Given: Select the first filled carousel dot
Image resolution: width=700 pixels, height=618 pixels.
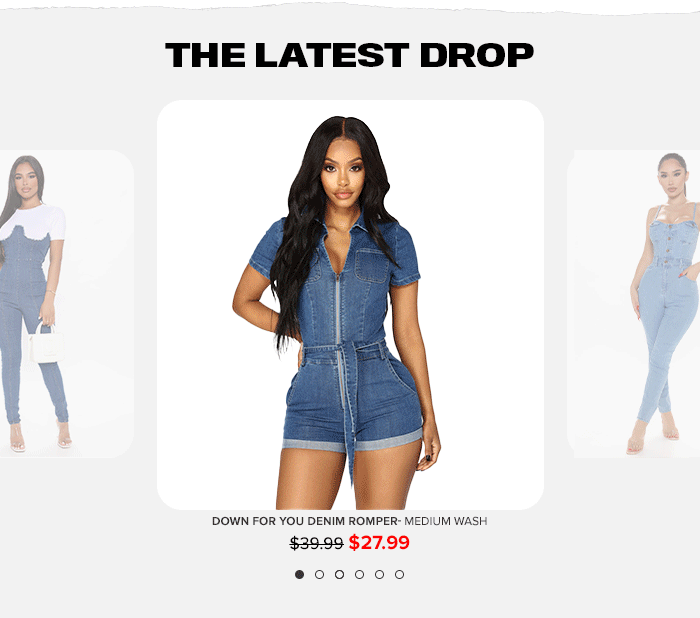Looking at the screenshot, I should pos(300,574).
